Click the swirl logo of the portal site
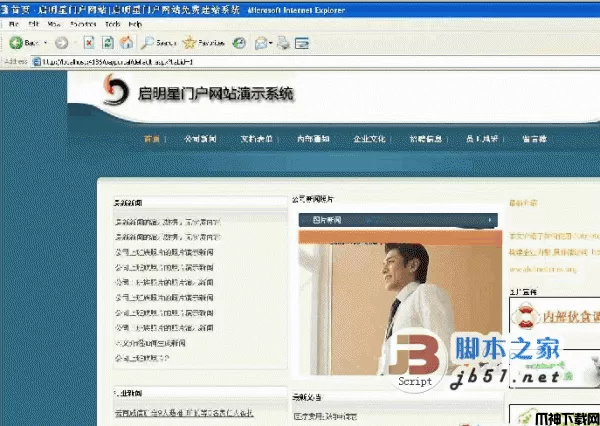600x426 pixels. pos(116,90)
